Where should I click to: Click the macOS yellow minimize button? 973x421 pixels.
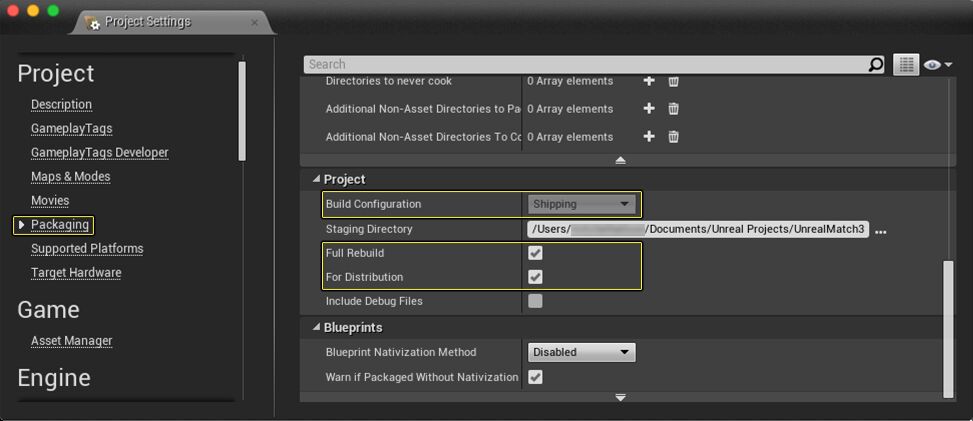click(x=34, y=11)
